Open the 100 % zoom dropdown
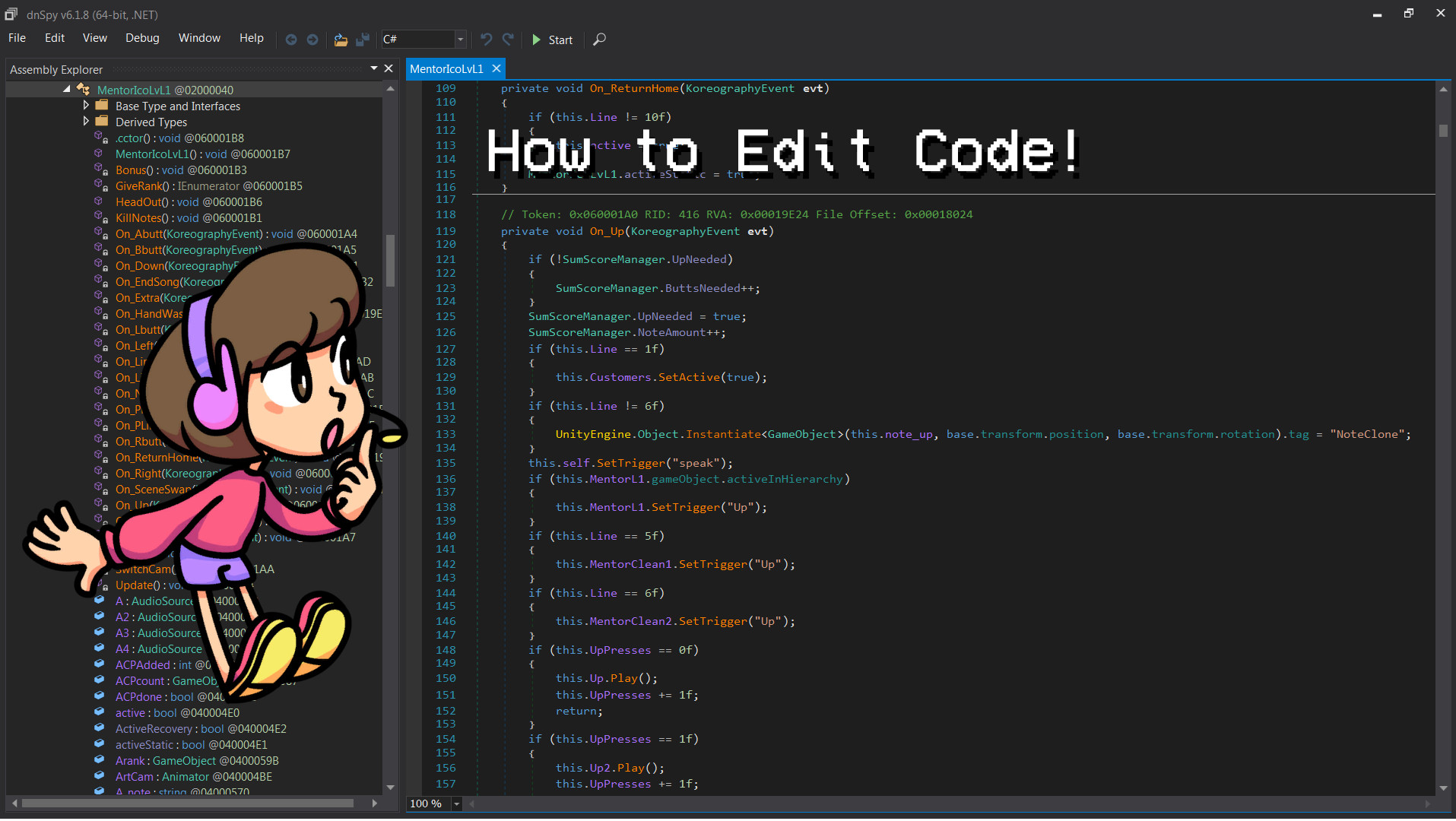Viewport: 1456px width, 821px height. 456,804
